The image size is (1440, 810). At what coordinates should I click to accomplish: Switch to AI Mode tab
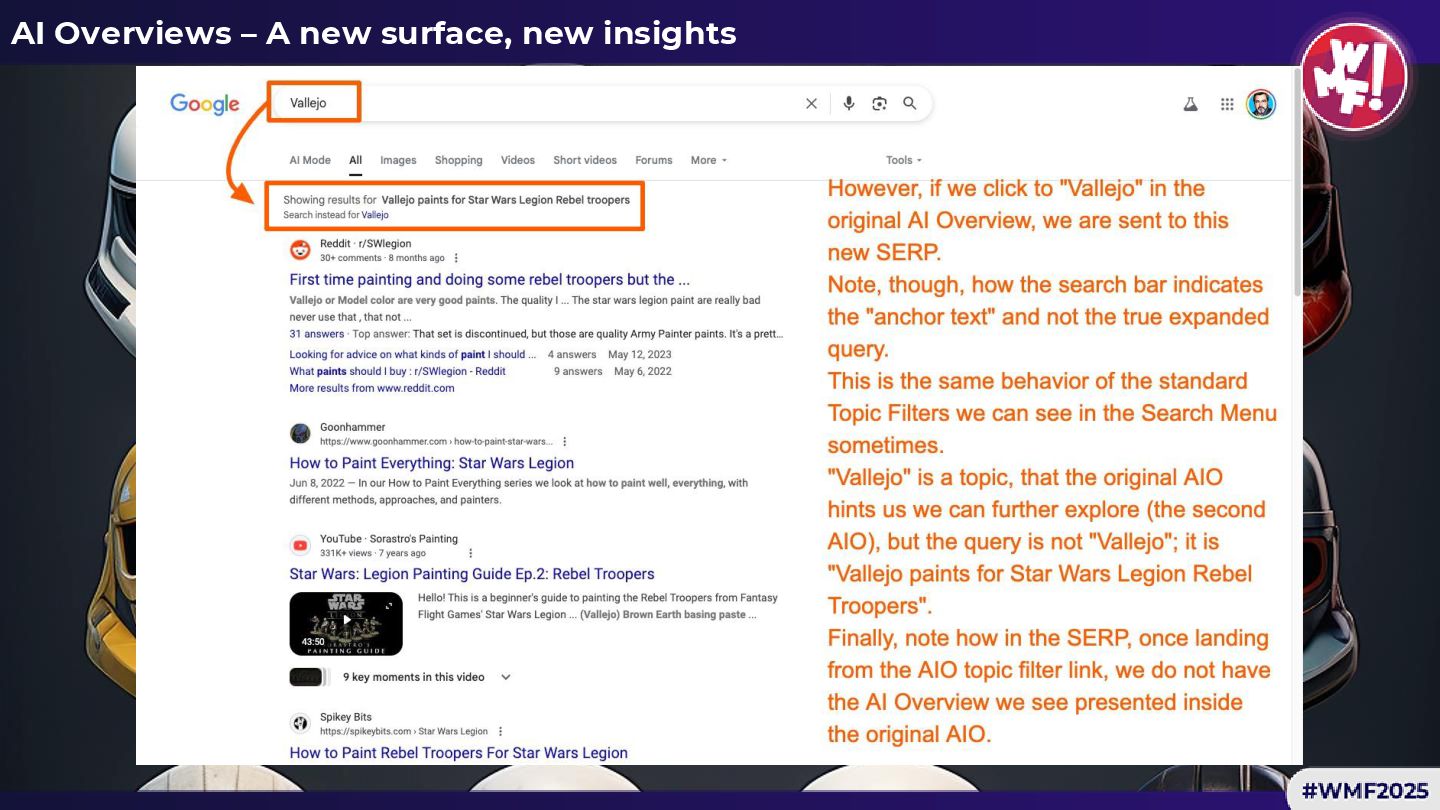point(310,160)
